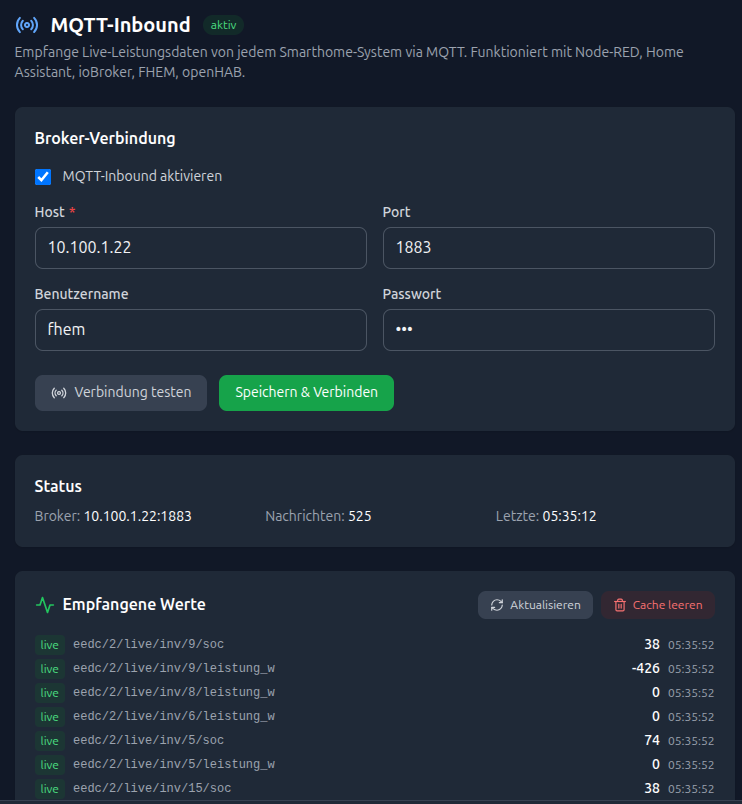Click the Passwort input field
742x804 pixels.
coord(548,330)
